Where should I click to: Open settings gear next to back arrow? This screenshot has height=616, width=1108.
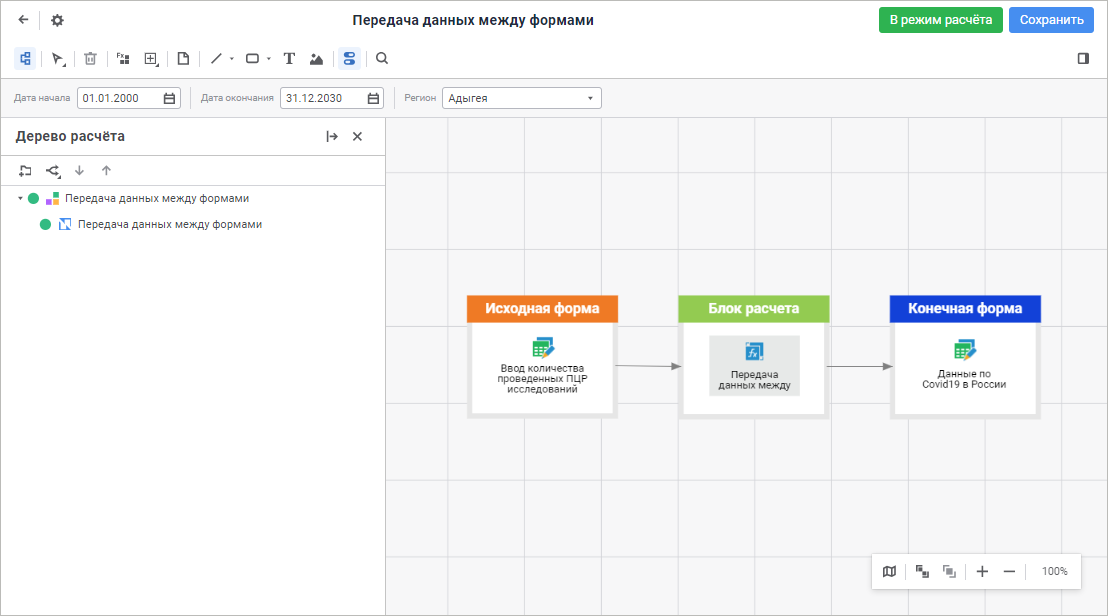57,20
